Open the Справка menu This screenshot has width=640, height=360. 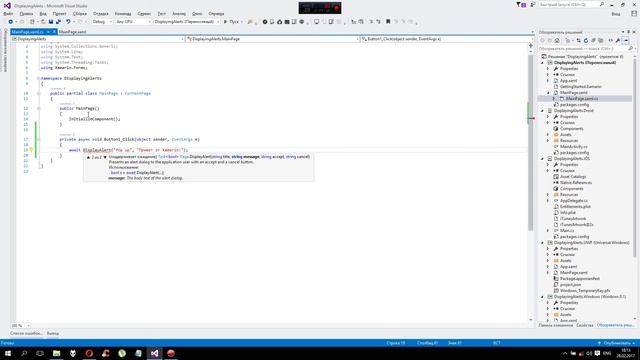[x=216, y=13]
